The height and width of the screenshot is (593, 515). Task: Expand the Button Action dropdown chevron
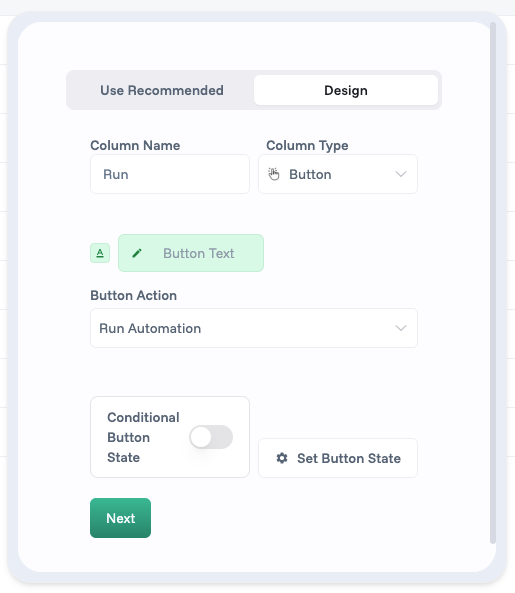click(x=401, y=328)
